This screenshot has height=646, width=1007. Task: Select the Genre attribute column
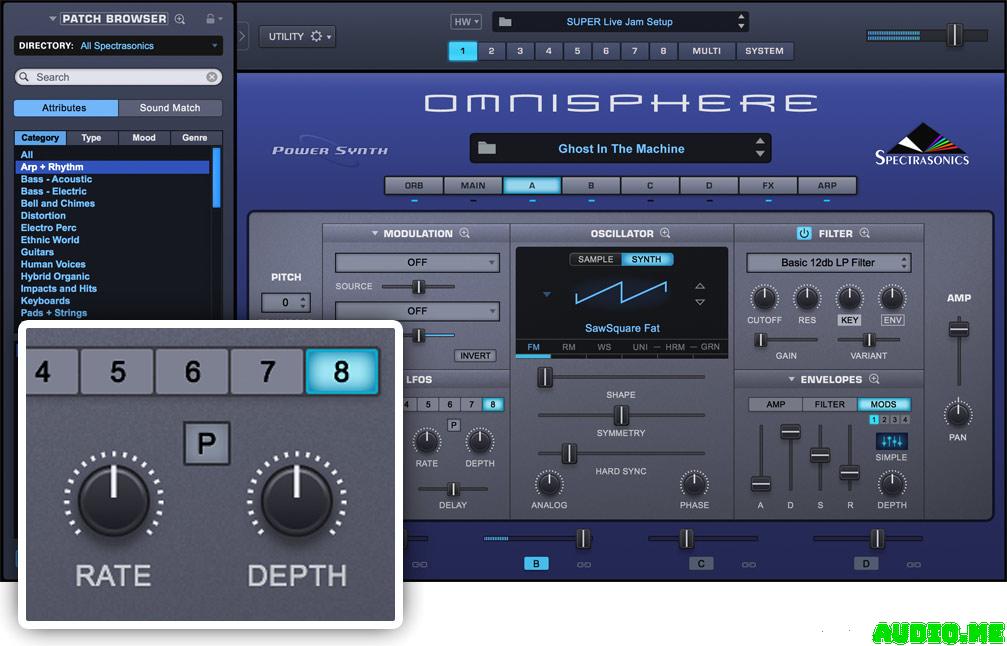pyautogui.click(x=195, y=138)
